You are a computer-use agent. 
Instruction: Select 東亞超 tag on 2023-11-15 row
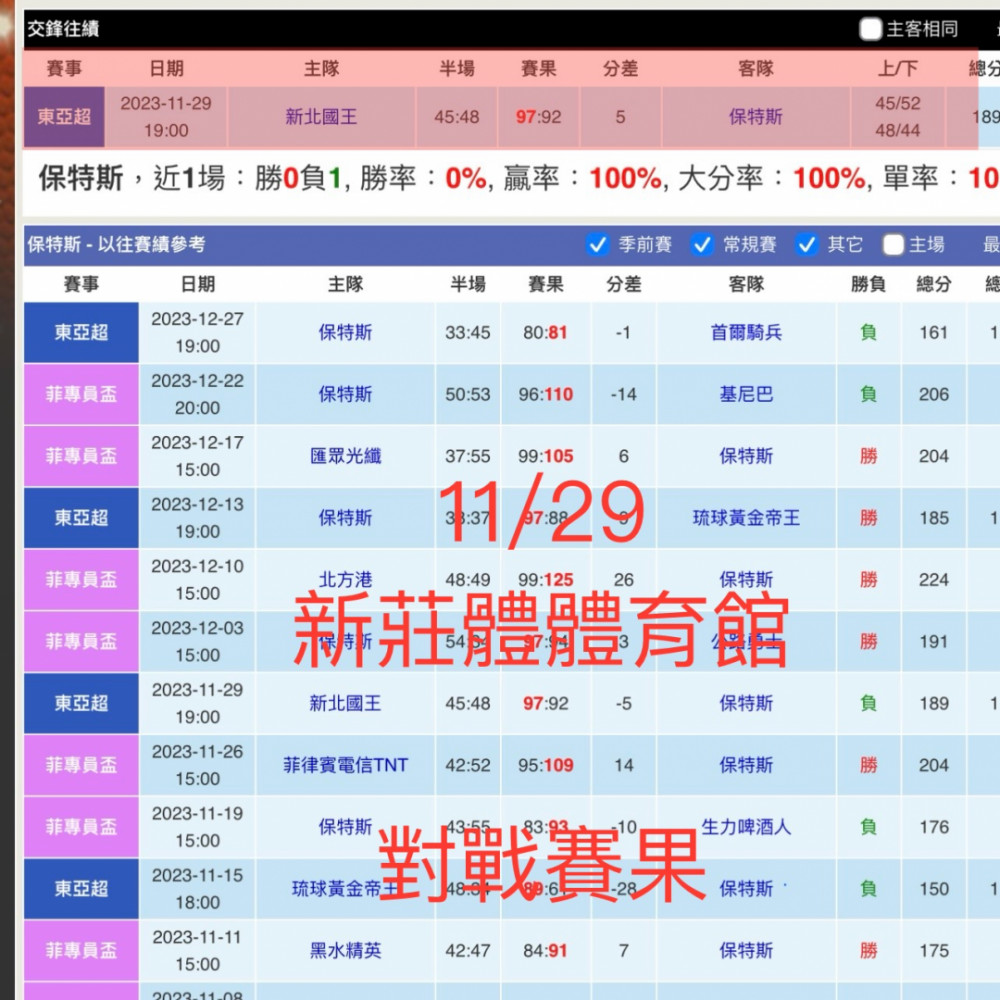click(81, 888)
